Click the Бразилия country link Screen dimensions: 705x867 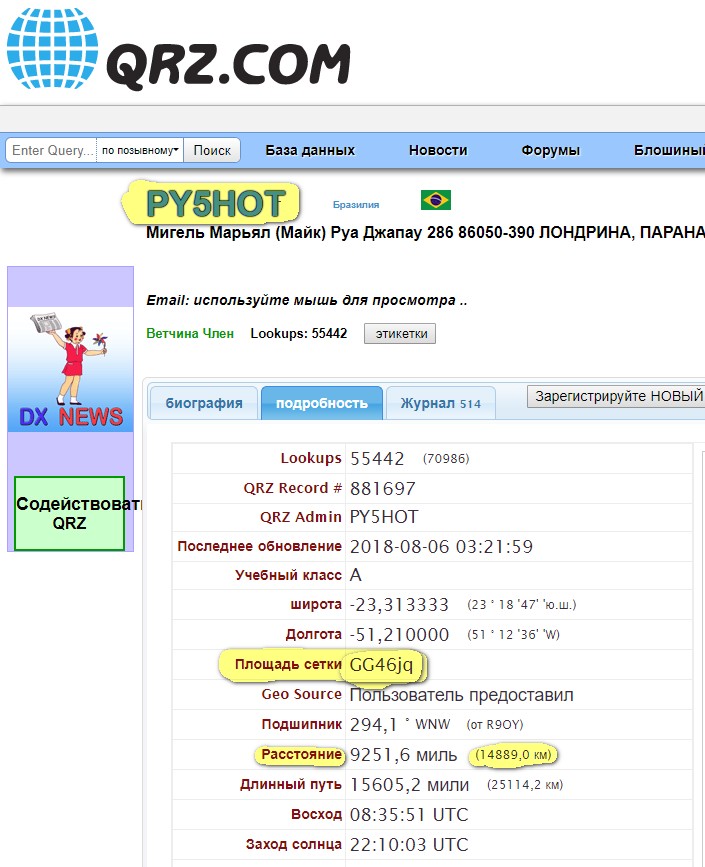point(356,204)
